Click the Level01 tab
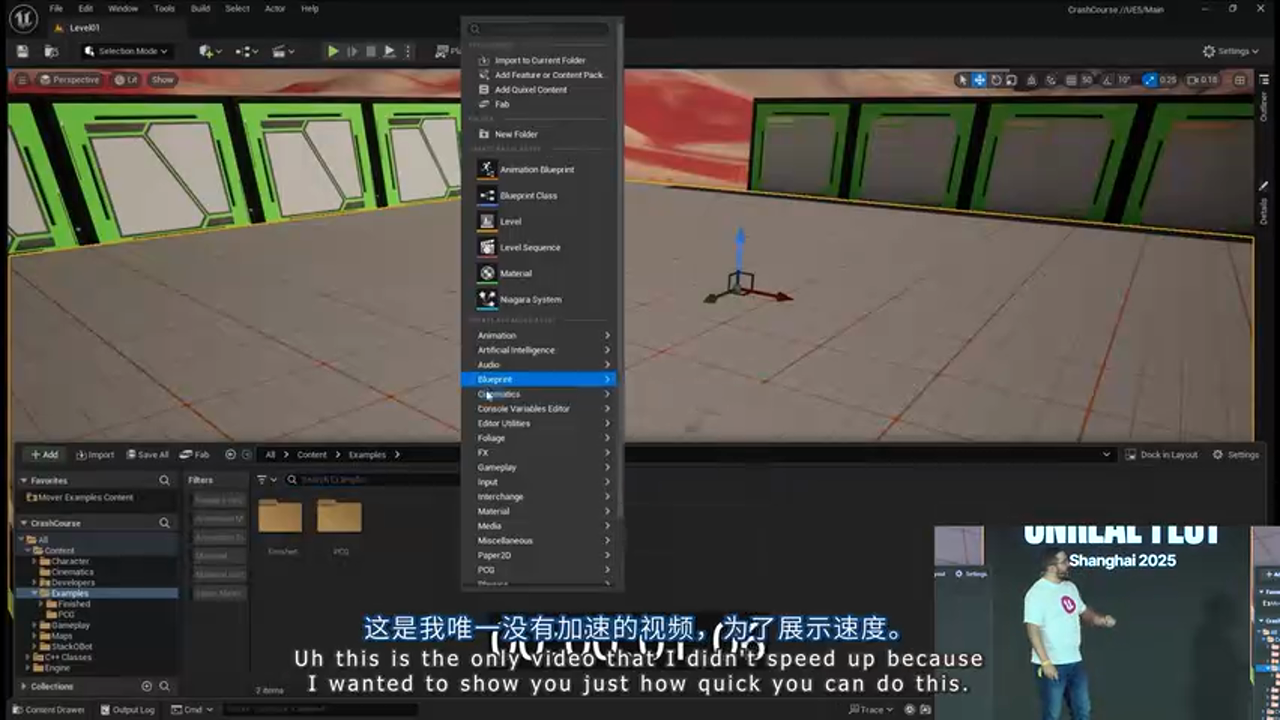Screen dimensions: 1280x720 [83, 28]
